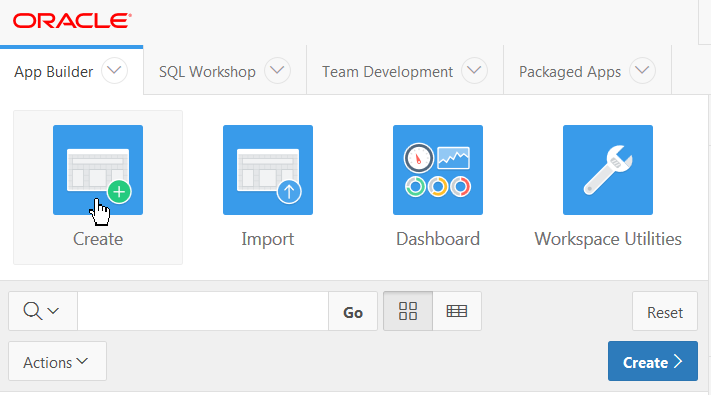The image size is (711, 395).
Task: Select the SQL Workshop tab
Action: pos(207,72)
